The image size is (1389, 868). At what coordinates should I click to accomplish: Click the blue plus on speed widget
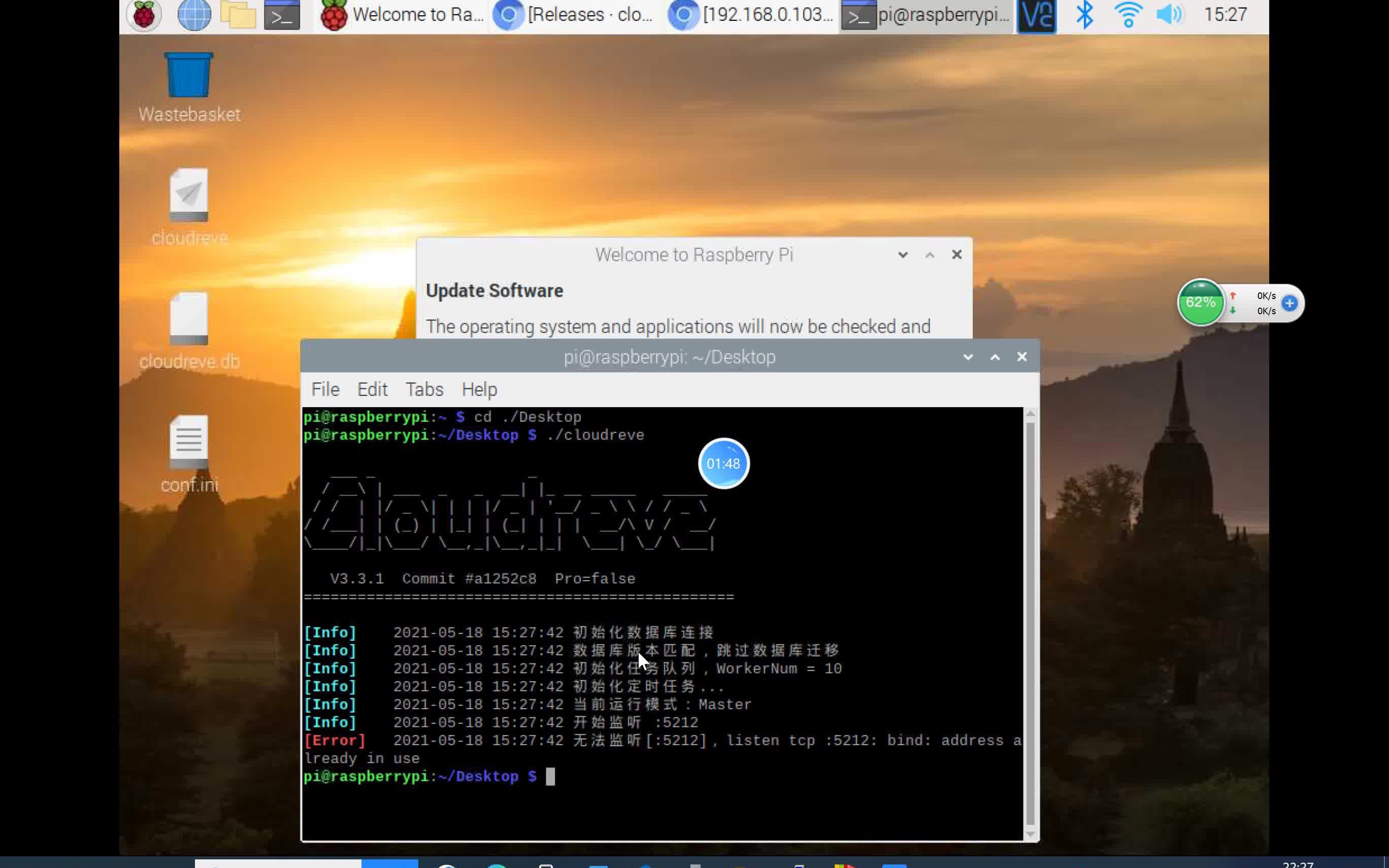(1289, 303)
